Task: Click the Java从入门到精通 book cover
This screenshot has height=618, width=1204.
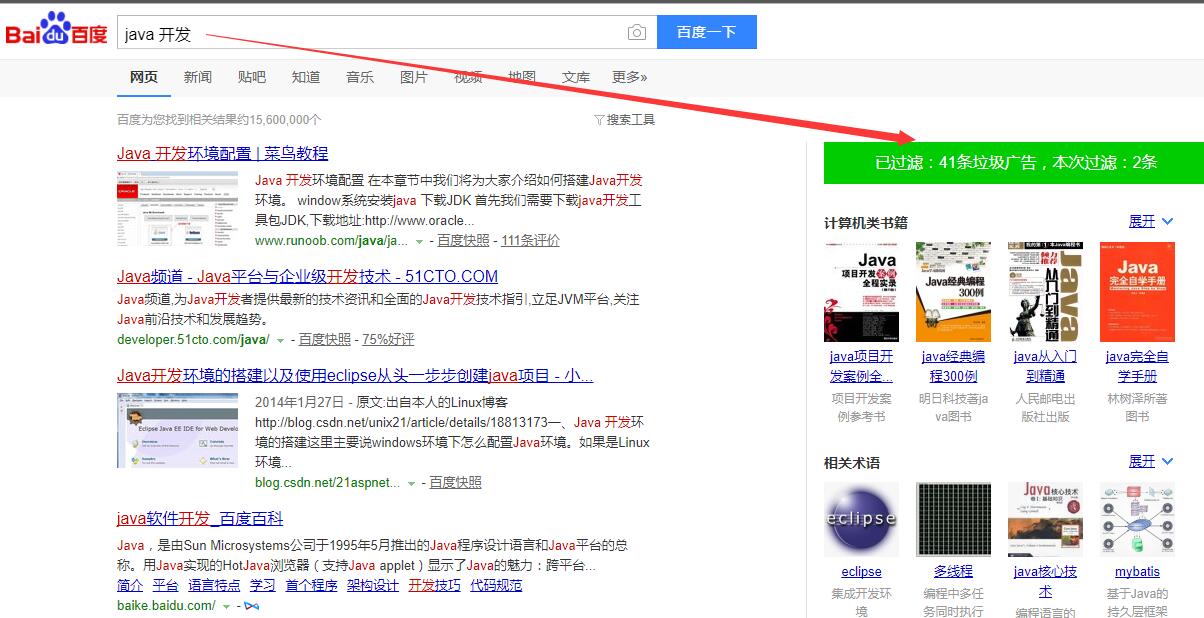Action: point(1045,292)
